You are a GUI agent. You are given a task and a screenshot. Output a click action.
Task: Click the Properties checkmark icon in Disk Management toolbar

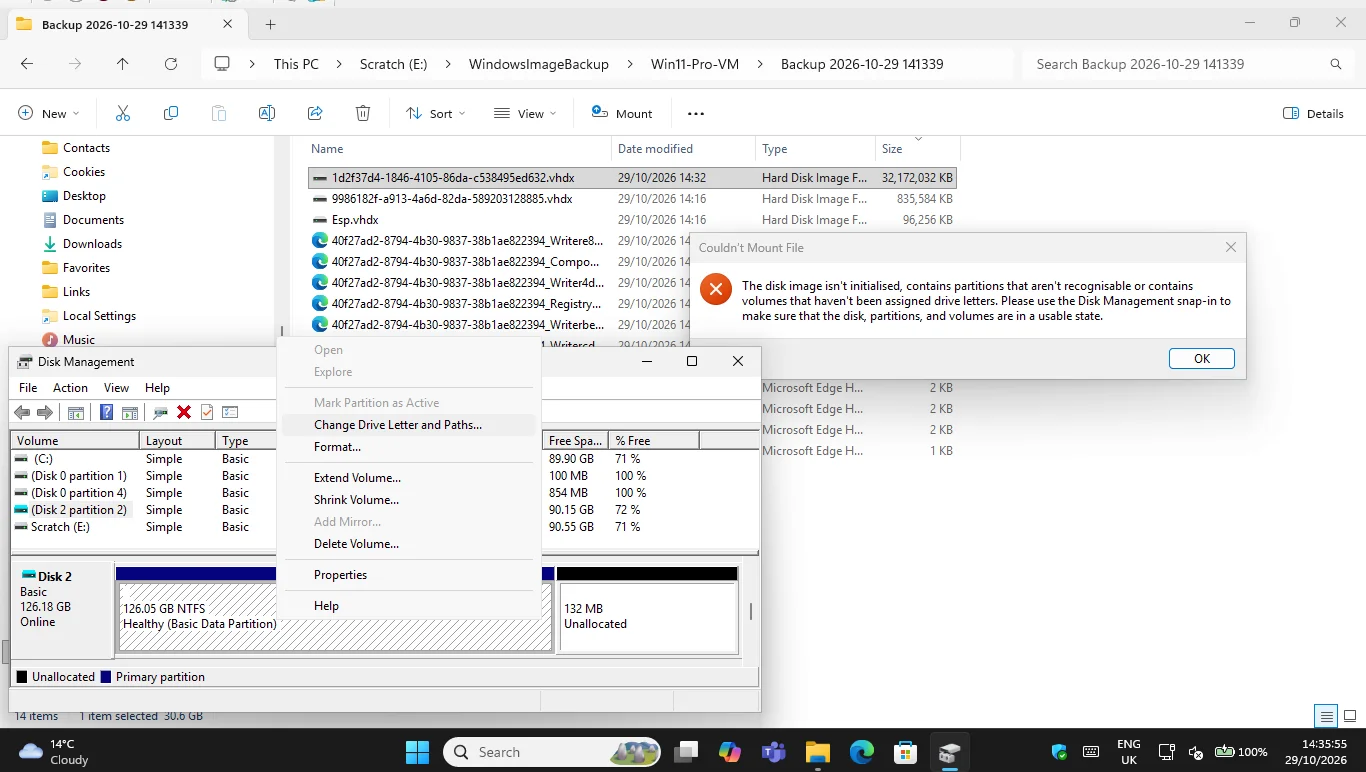[x=207, y=412]
